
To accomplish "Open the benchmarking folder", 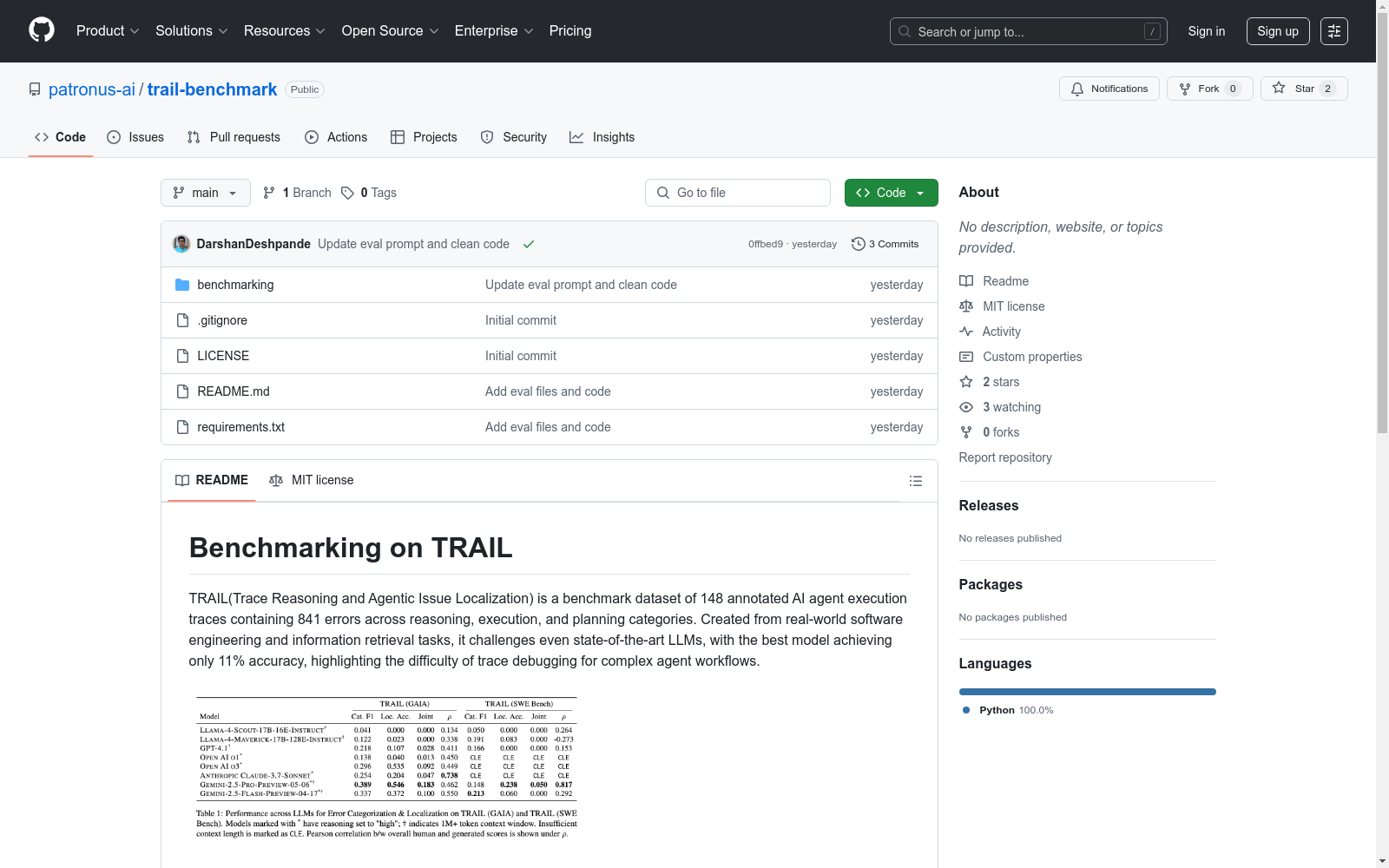I will [235, 285].
